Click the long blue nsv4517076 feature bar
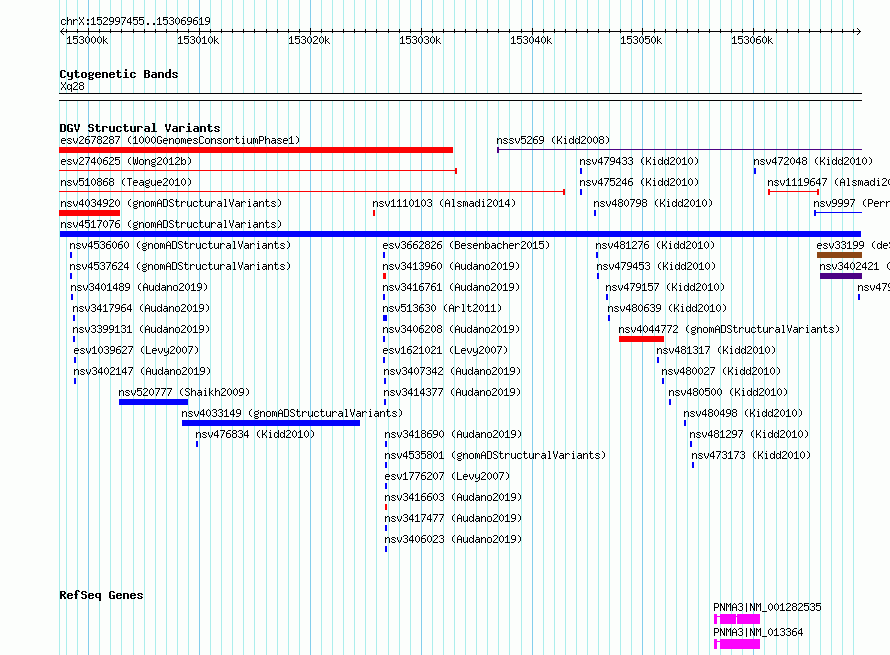Screen dimensions: 890x655 click(x=460, y=234)
